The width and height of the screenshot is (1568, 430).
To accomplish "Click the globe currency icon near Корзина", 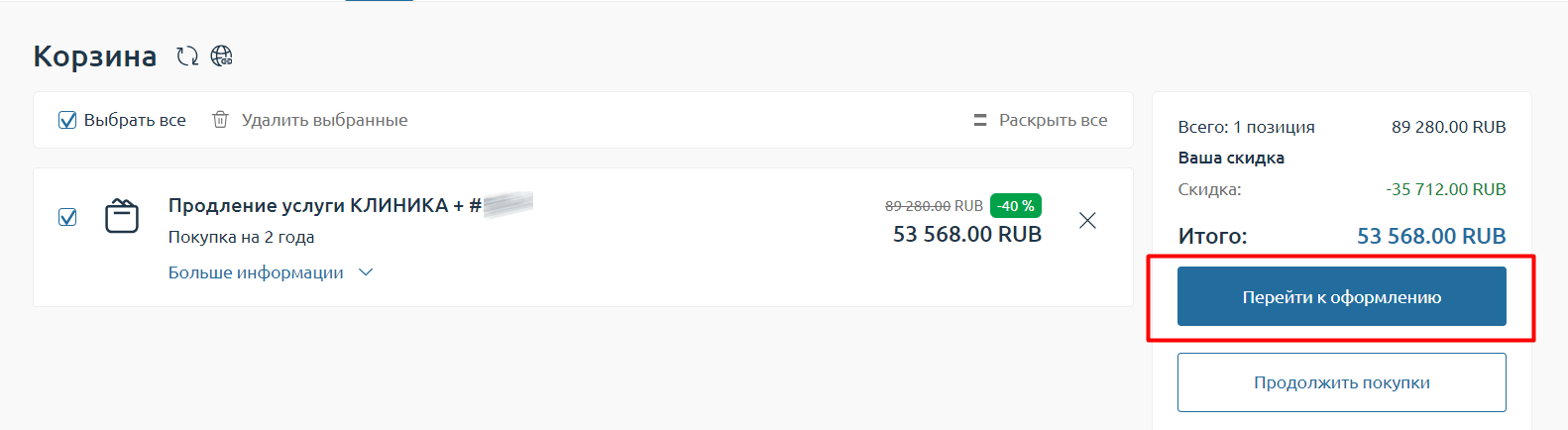I will pyautogui.click(x=222, y=55).
